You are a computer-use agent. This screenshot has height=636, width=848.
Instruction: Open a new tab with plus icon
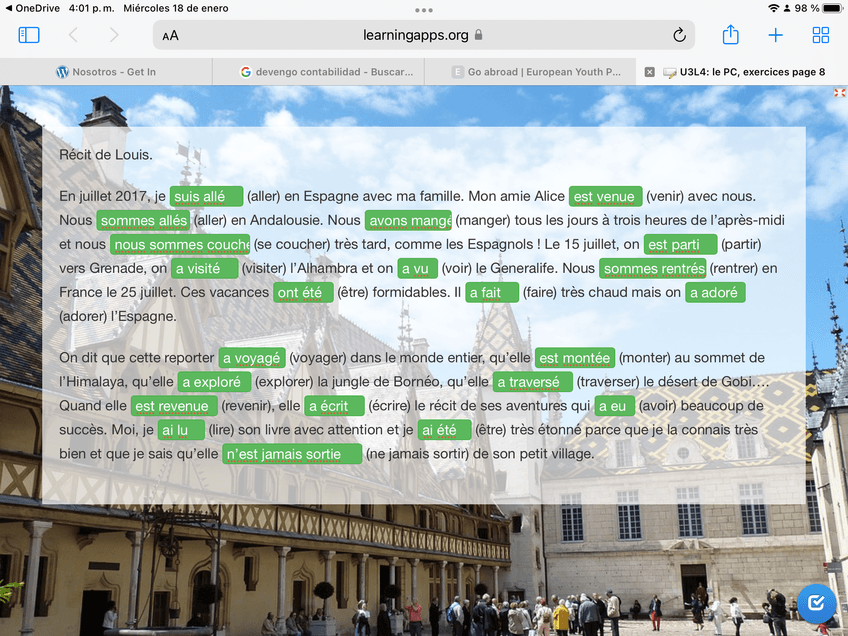pos(775,35)
